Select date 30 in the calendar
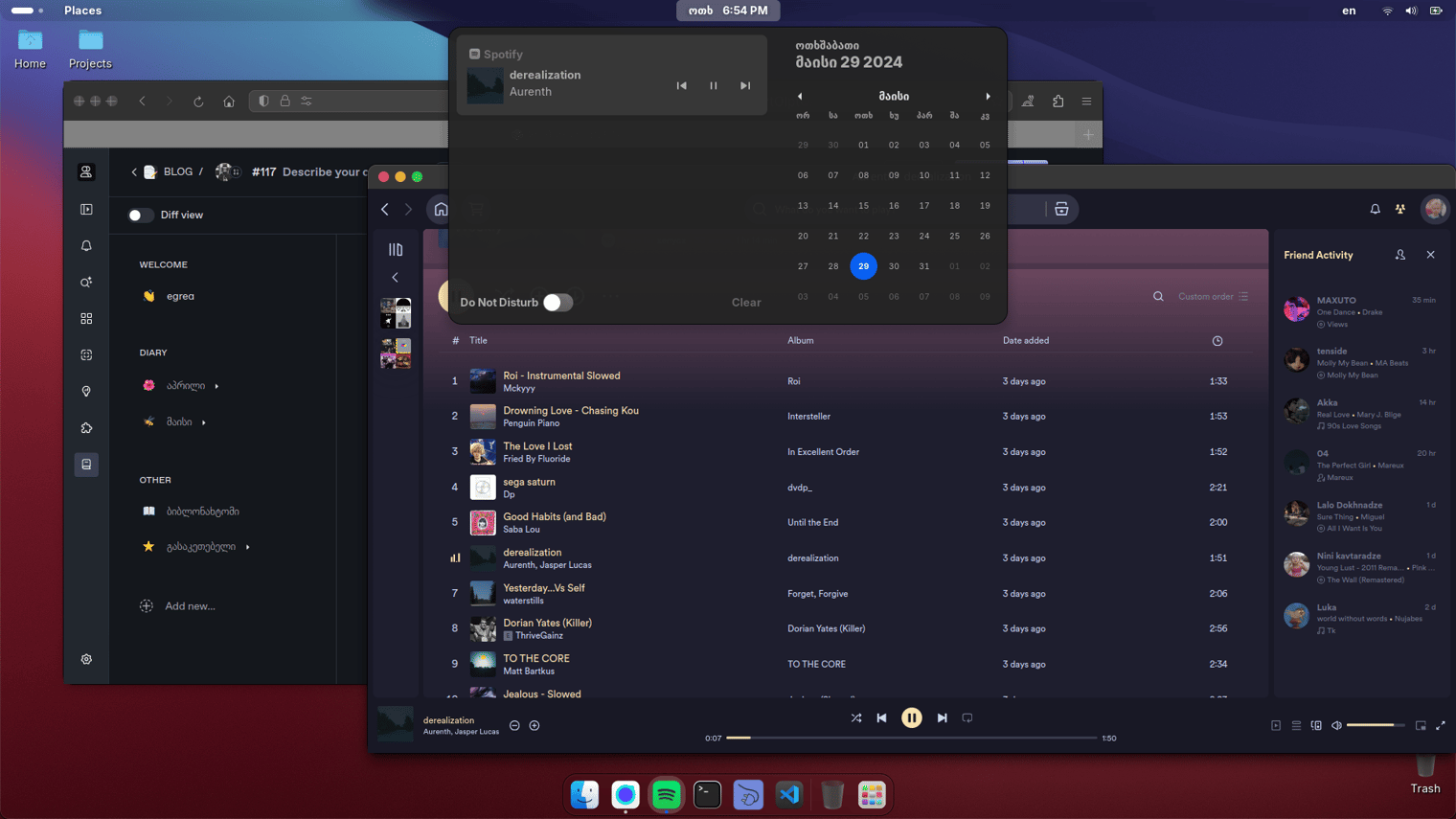Viewport: 1456px width, 819px height. tap(894, 266)
